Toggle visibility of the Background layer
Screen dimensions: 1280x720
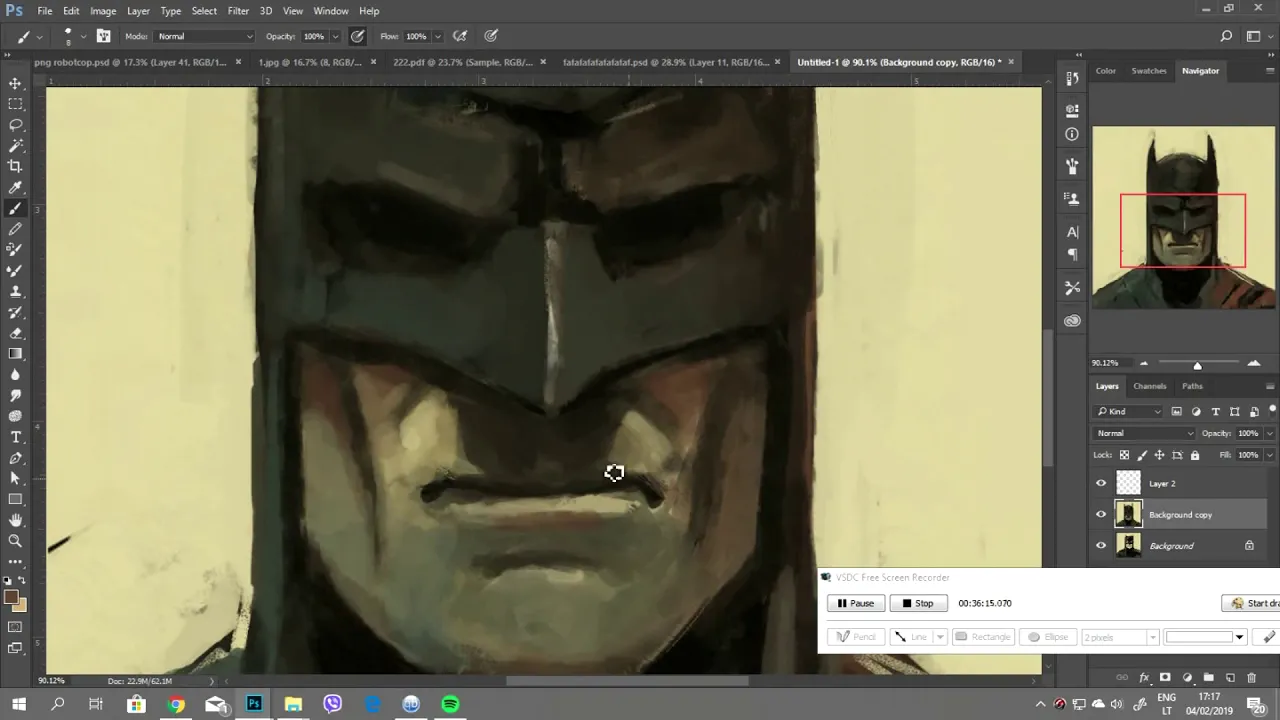click(x=1101, y=546)
